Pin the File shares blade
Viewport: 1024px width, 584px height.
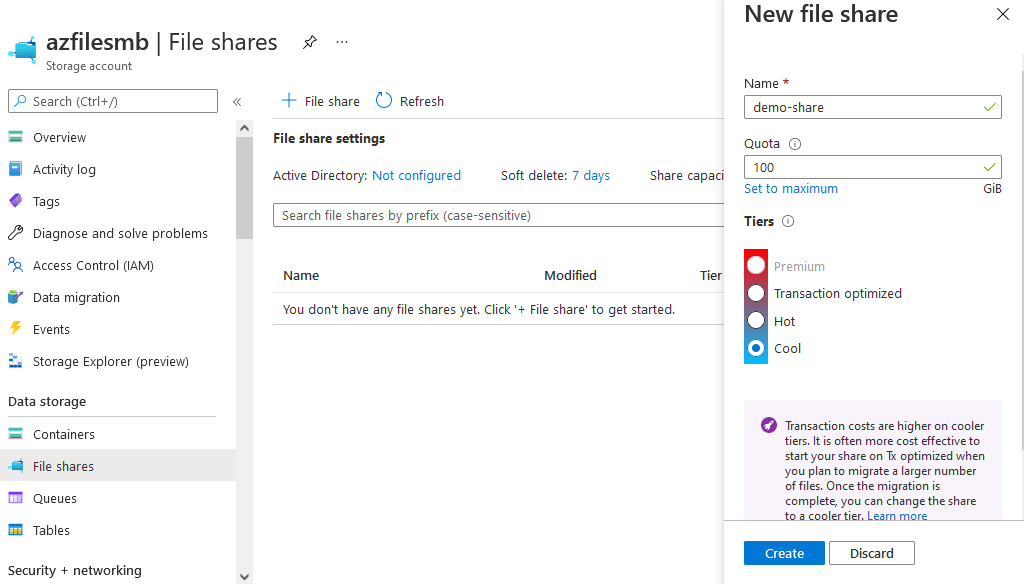(310, 42)
